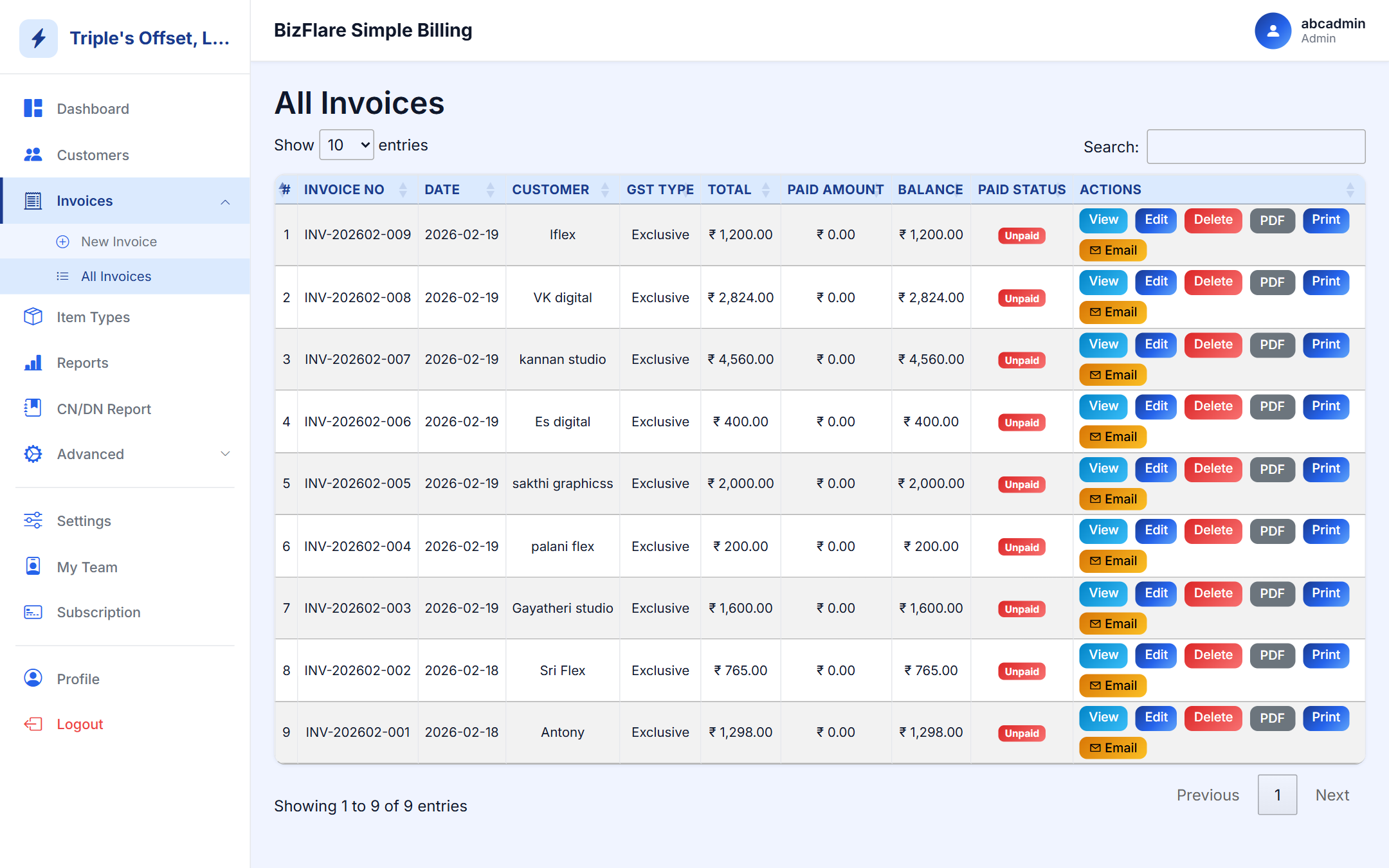Screen dimensions: 1389x868
Task: Go to Settings menu item
Action: 125,521
